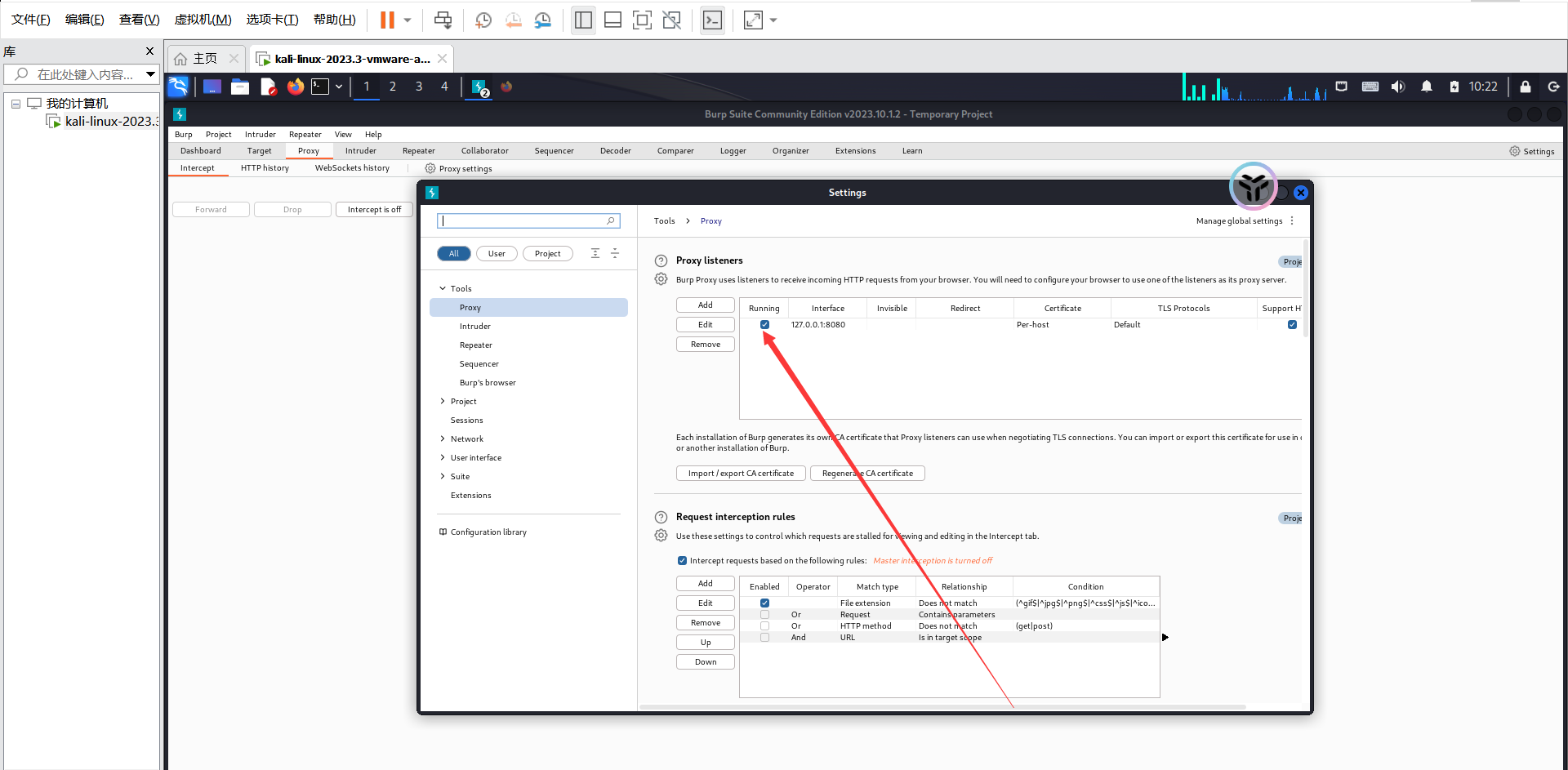1568x770 pixels.
Task: Toggle Enabled checkbox for File extension rule
Action: [764, 603]
